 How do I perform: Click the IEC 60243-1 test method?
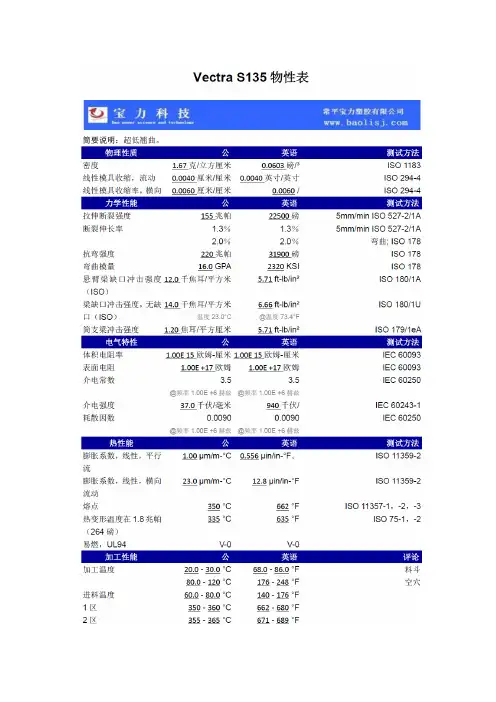click(x=398, y=405)
